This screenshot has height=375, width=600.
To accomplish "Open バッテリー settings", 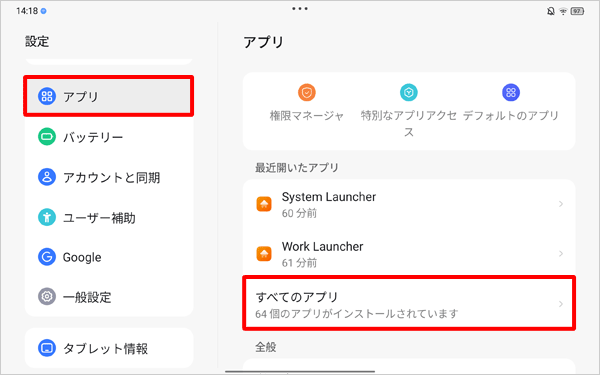I will (109, 137).
